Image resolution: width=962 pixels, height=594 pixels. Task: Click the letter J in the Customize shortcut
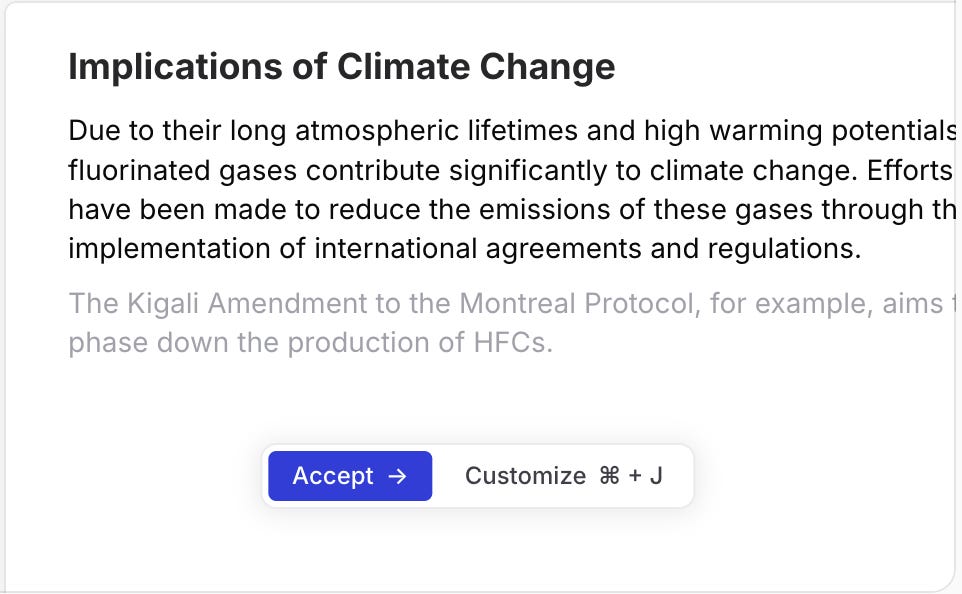[x=656, y=476]
